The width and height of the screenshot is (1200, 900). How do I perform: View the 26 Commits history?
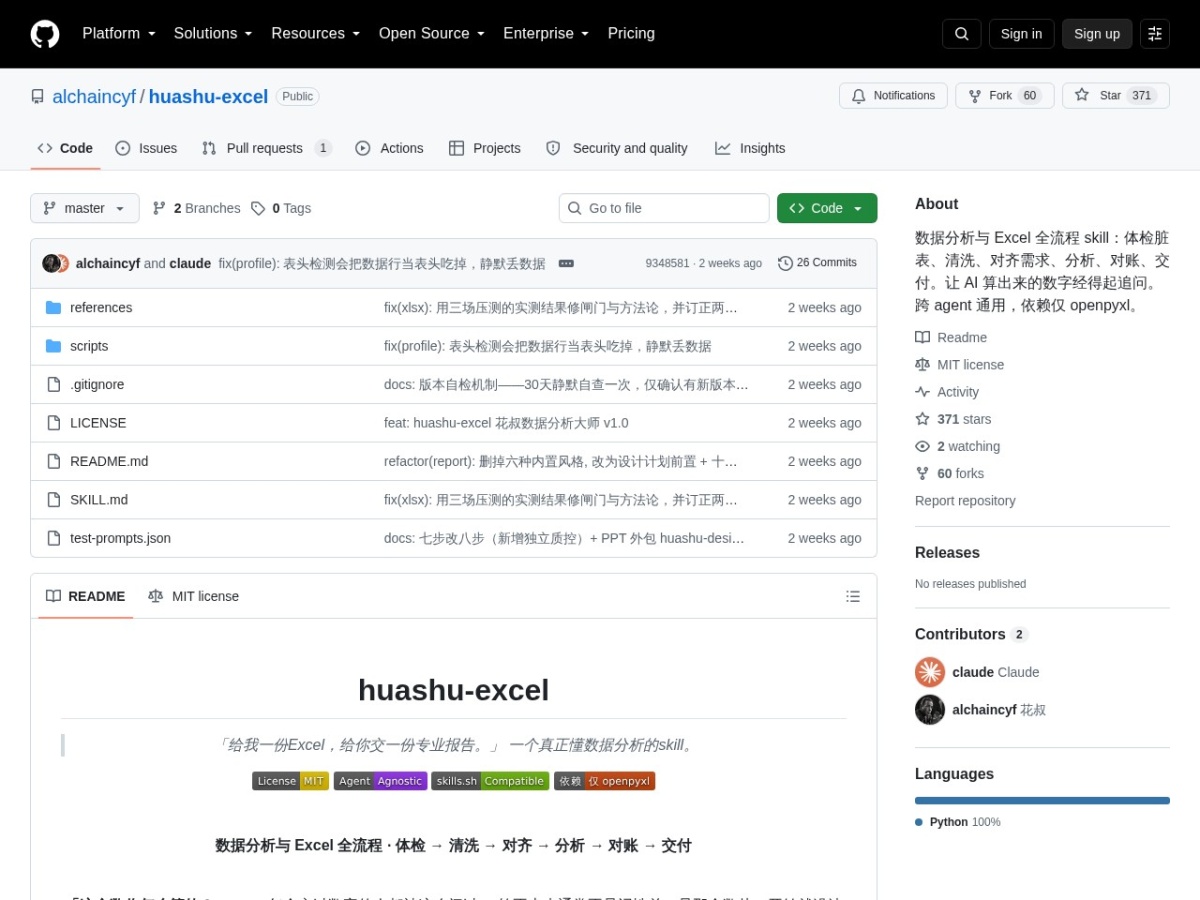pyautogui.click(x=817, y=263)
